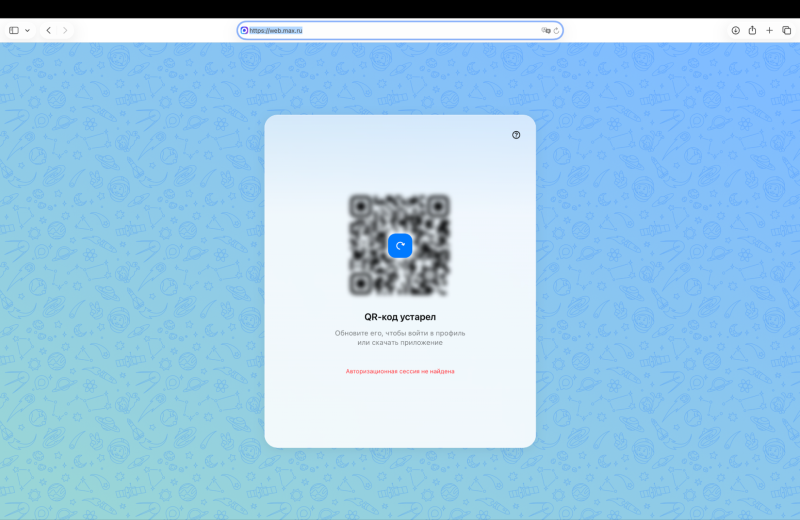The height and width of the screenshot is (520, 800).
Task: Open a new tab with plus
Action: click(769, 31)
